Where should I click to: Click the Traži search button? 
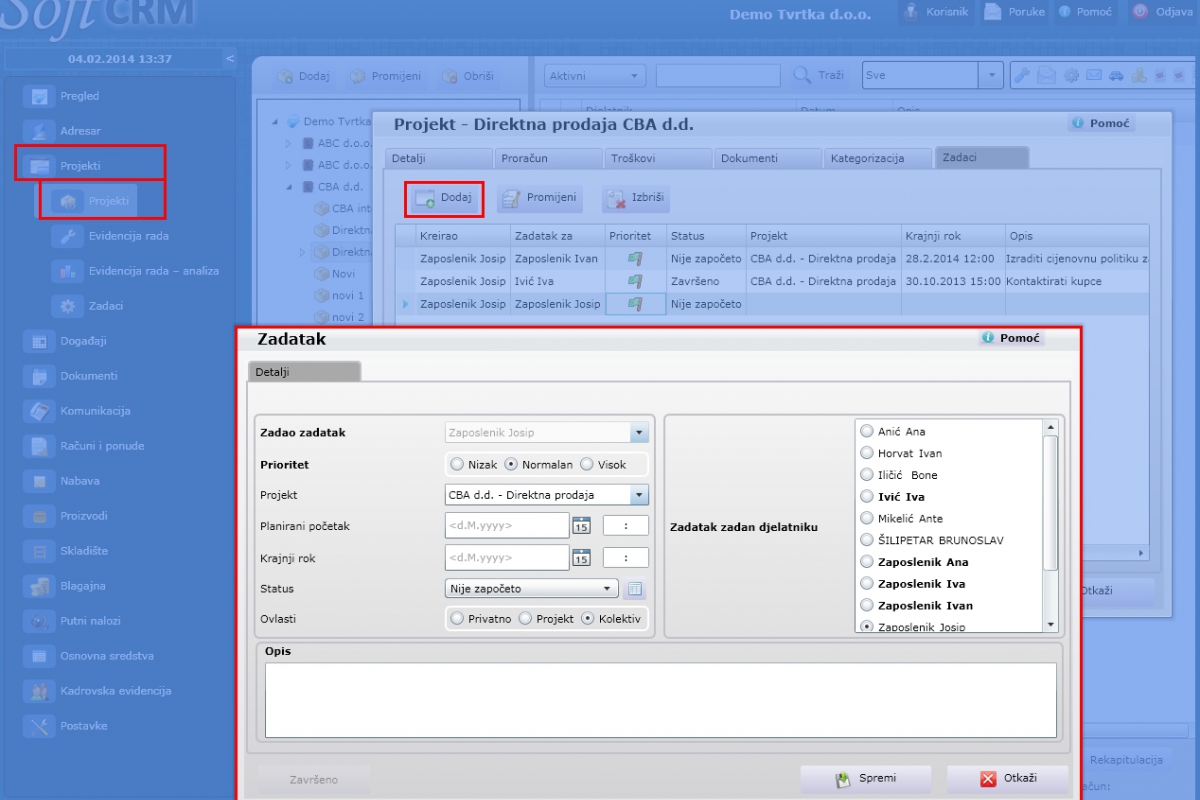pyautogui.click(x=819, y=76)
